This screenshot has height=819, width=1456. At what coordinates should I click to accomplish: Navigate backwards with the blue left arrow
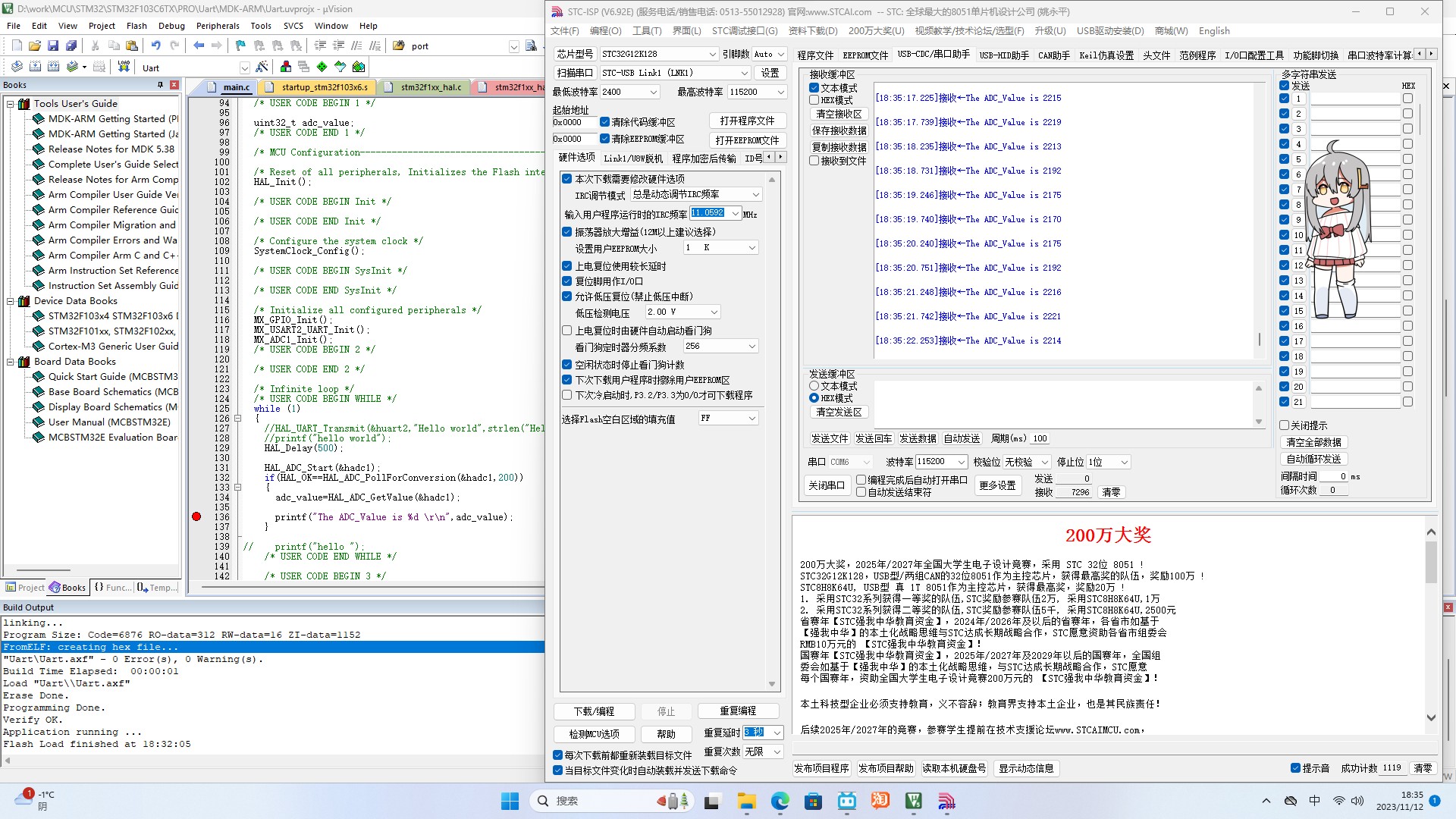(199, 45)
